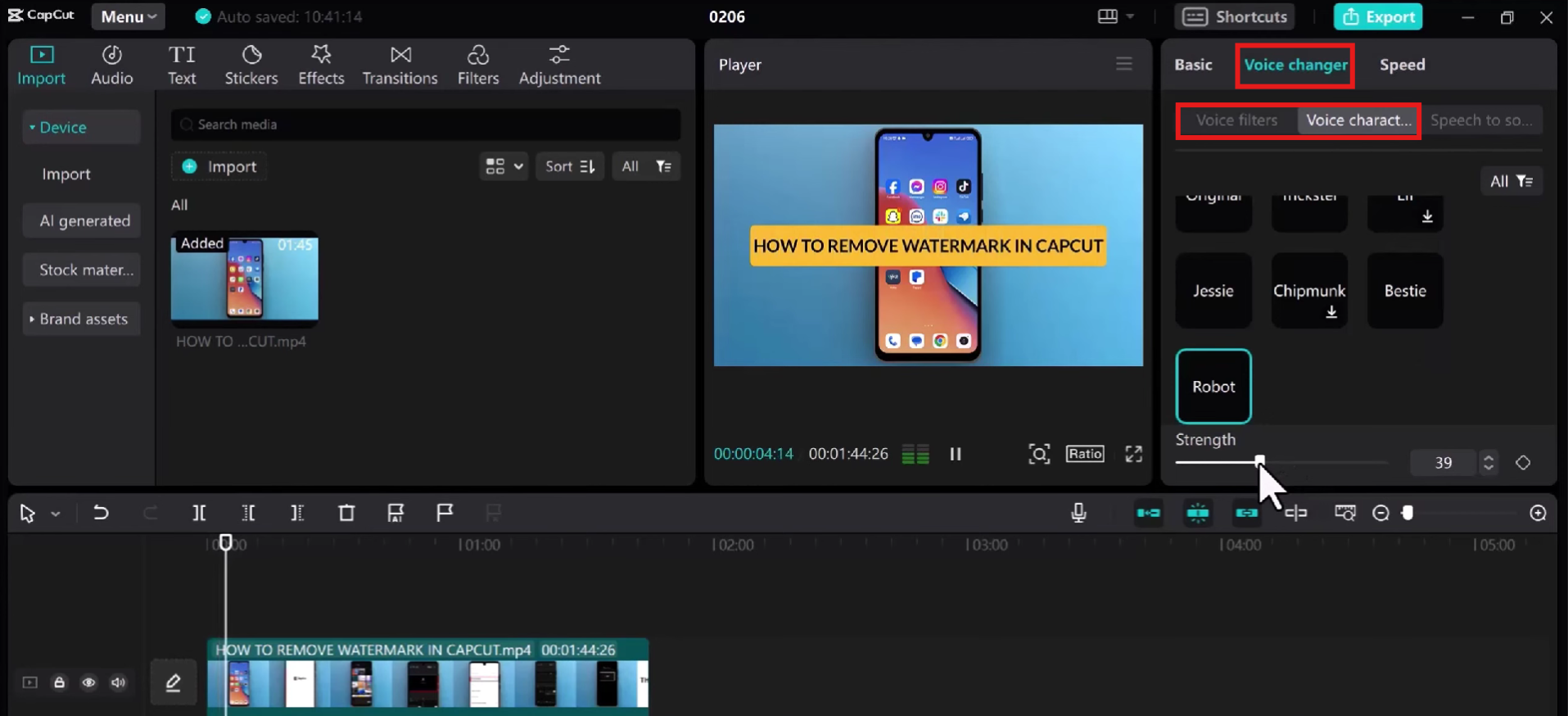Enter fullscreen player view

click(x=1133, y=454)
